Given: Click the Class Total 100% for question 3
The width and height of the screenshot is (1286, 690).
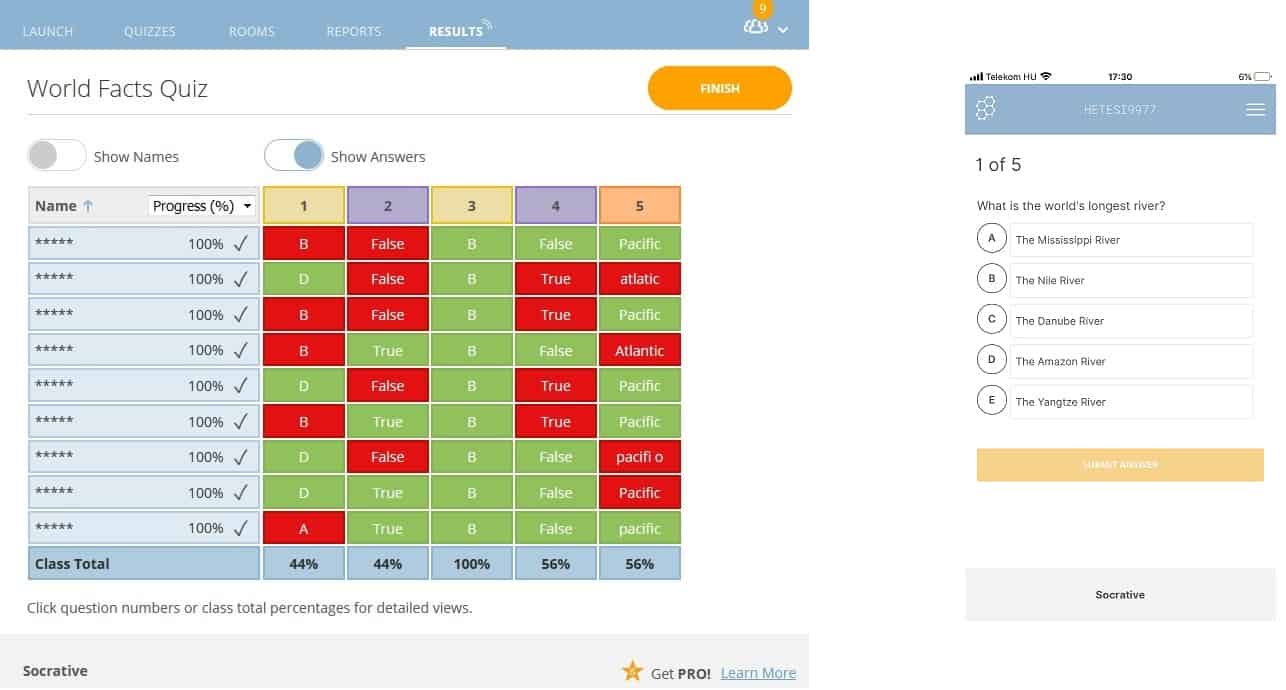Looking at the screenshot, I should click(471, 563).
